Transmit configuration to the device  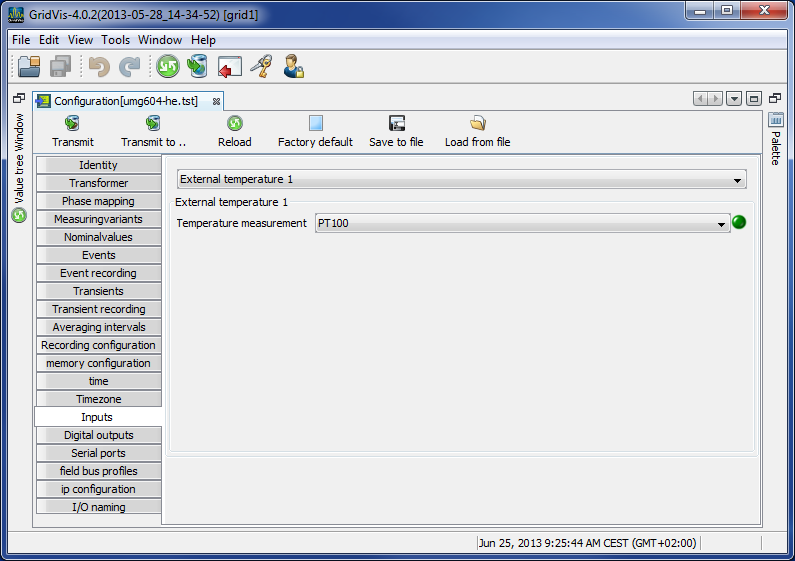coord(73,131)
